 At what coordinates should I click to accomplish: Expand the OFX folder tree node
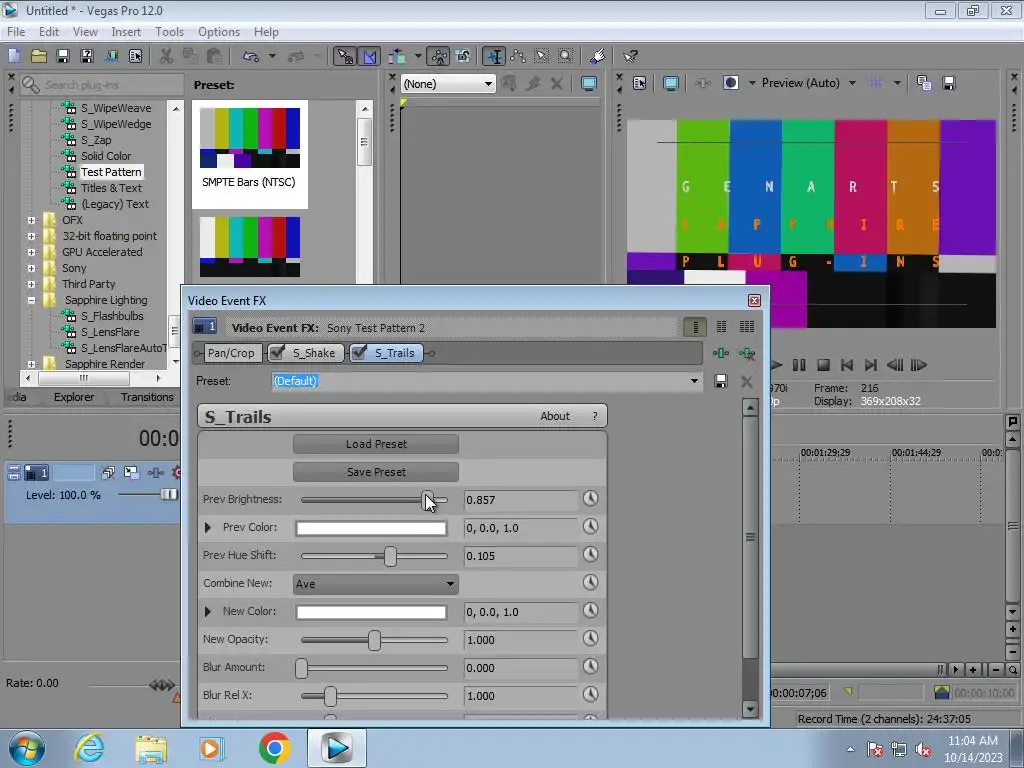[31, 220]
